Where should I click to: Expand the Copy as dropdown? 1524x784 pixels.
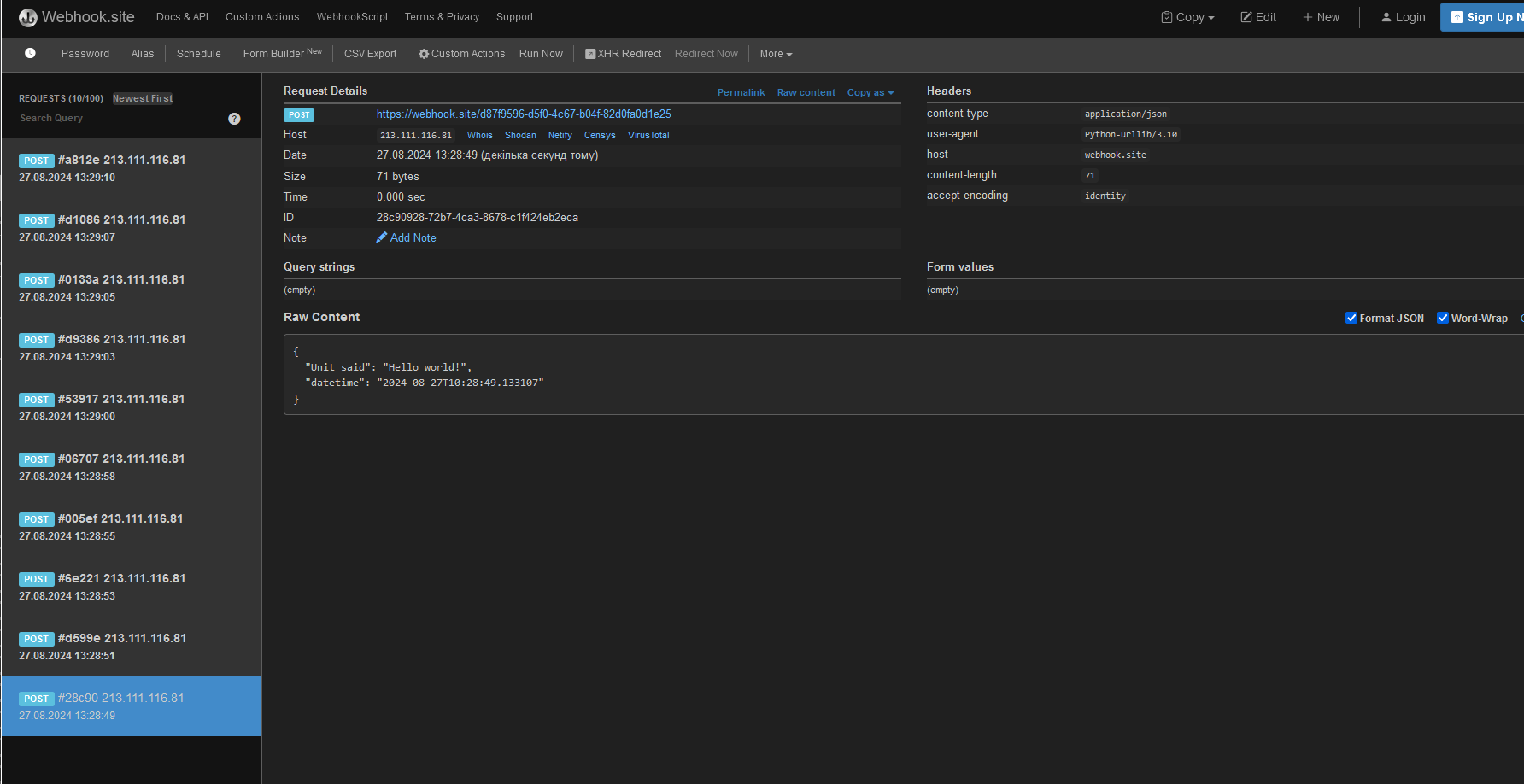pos(870,92)
